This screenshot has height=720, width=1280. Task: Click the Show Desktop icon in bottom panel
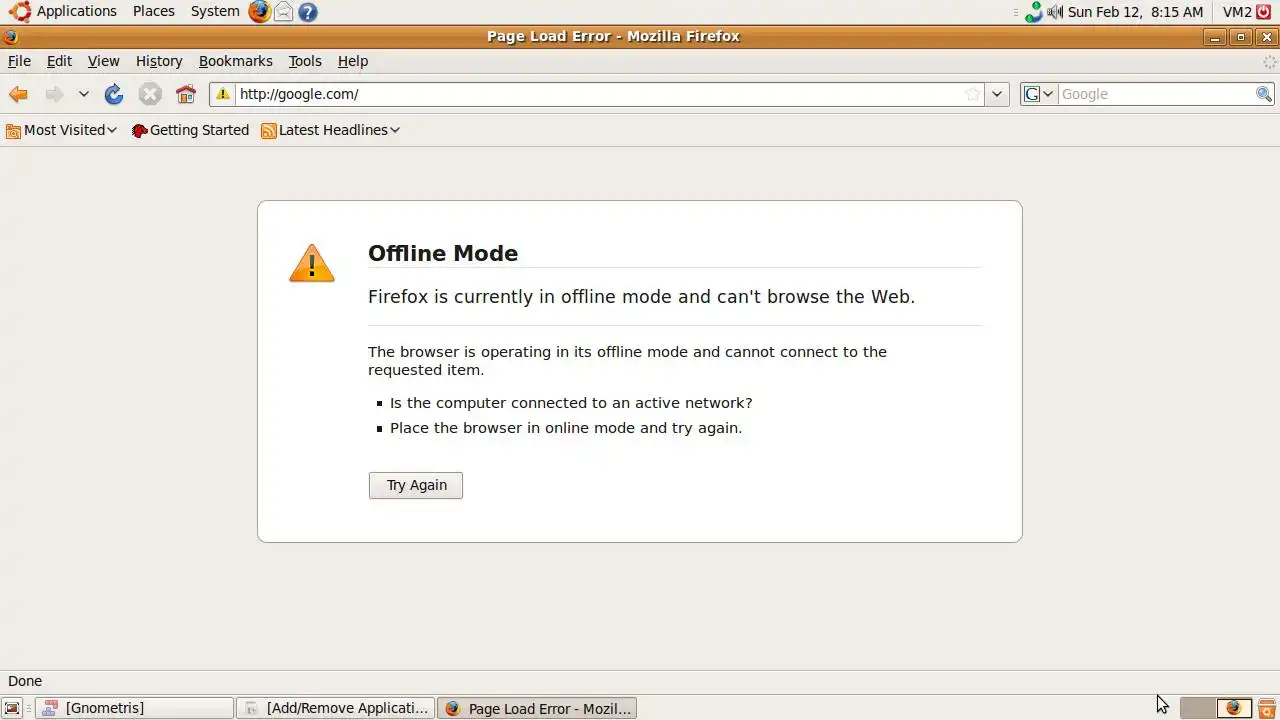click(13, 708)
